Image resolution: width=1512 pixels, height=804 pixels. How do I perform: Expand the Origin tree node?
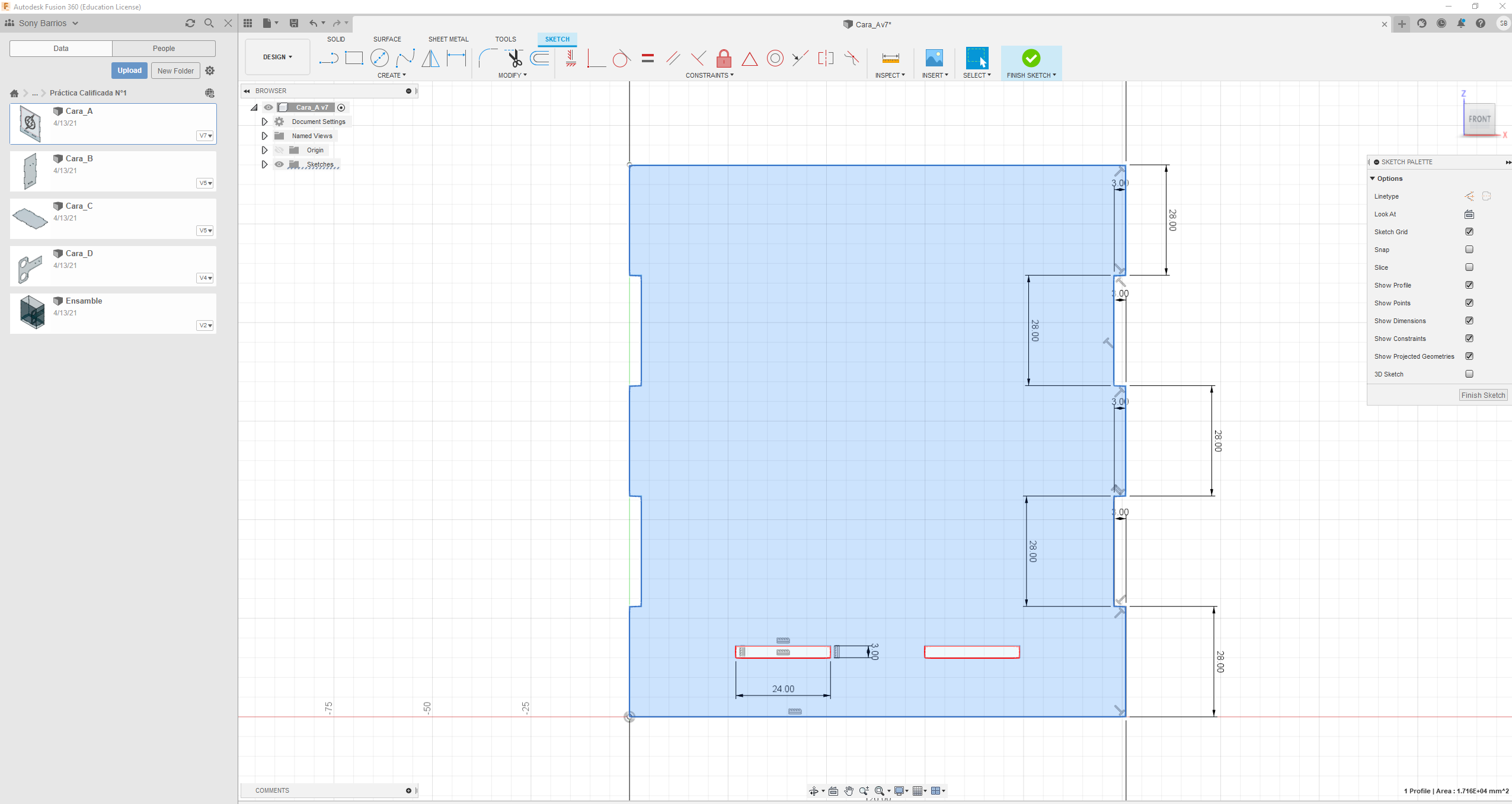tap(264, 150)
